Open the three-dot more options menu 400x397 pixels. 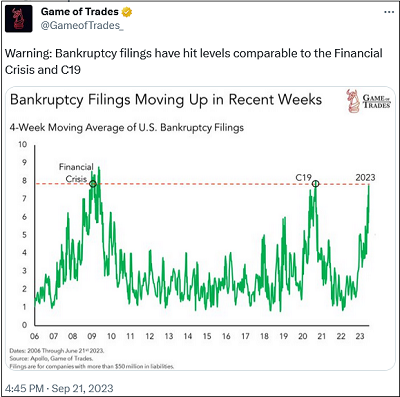pyautogui.click(x=389, y=12)
